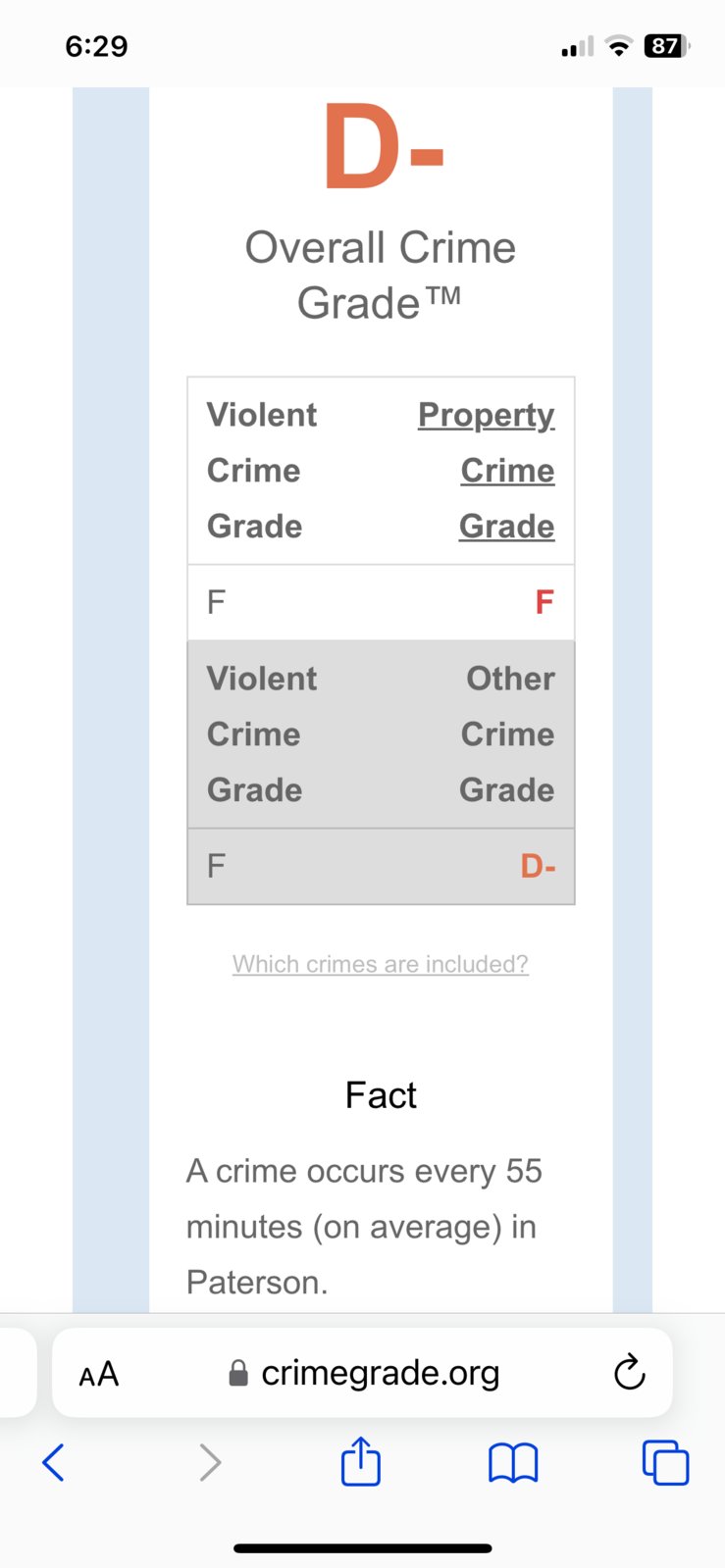725x1568 pixels.
Task: Tap the 6:29 clock in the status bar
Action: pyautogui.click(x=96, y=46)
